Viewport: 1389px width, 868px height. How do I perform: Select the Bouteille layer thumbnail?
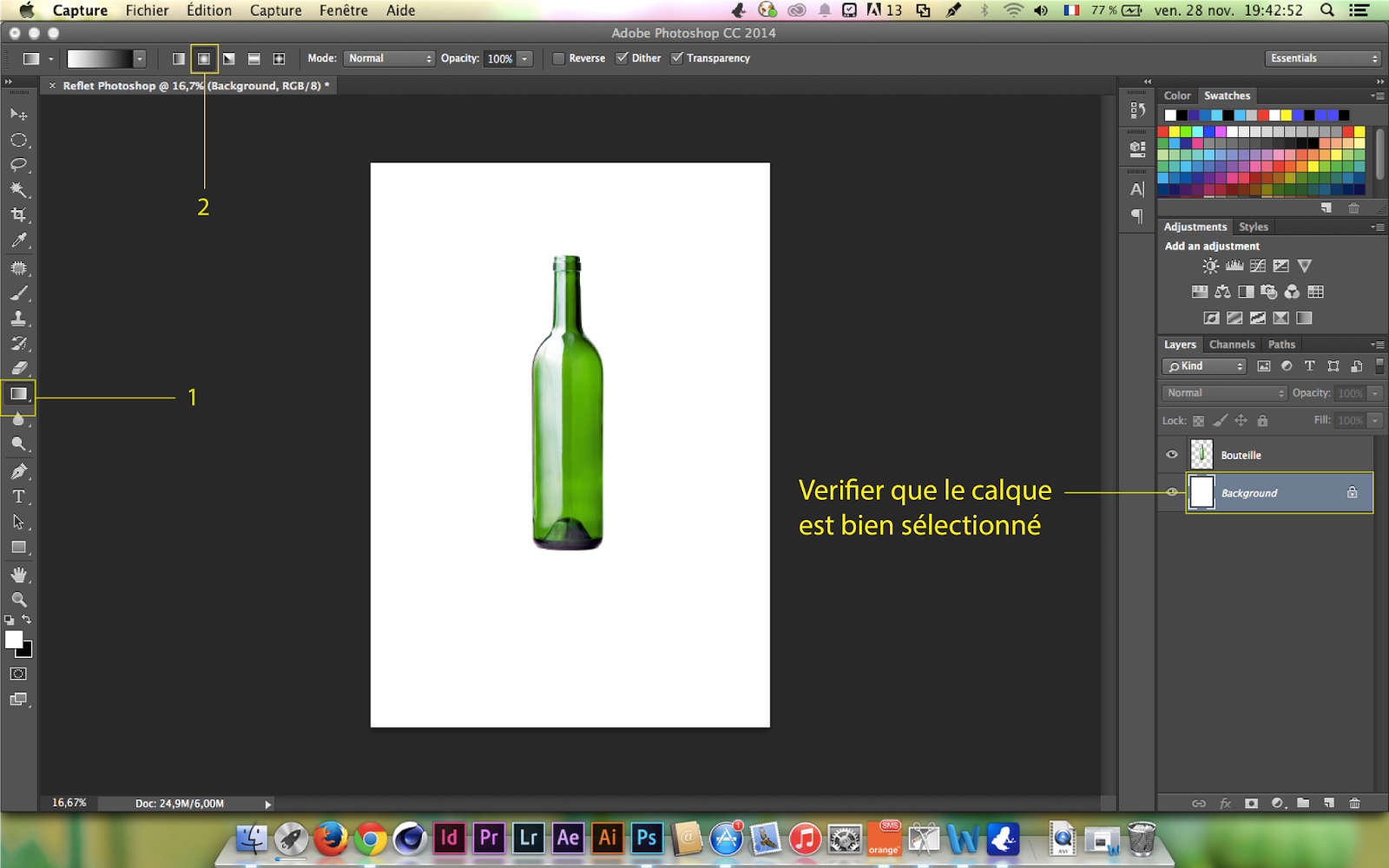(1201, 455)
